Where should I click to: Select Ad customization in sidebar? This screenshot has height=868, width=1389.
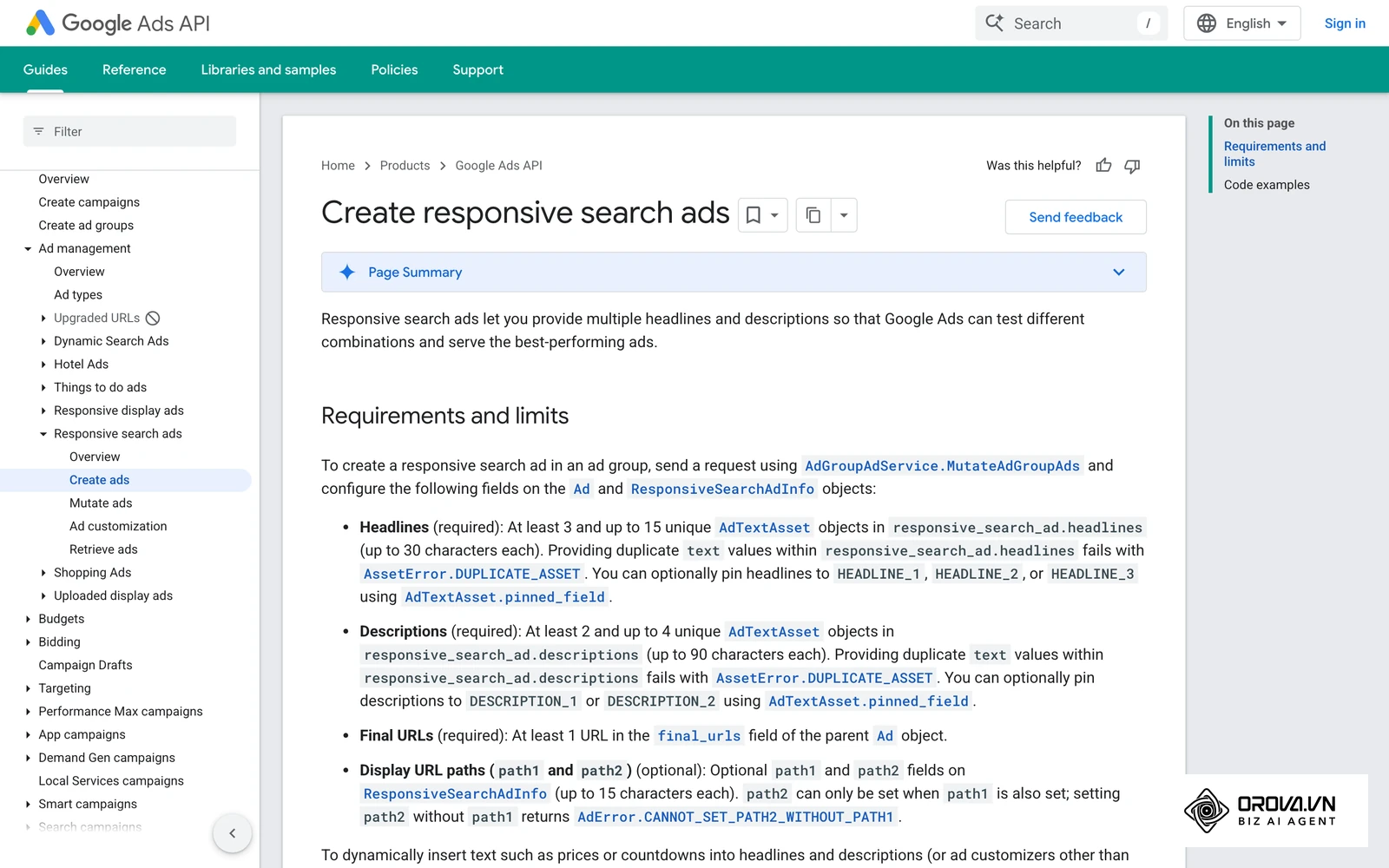(118, 527)
